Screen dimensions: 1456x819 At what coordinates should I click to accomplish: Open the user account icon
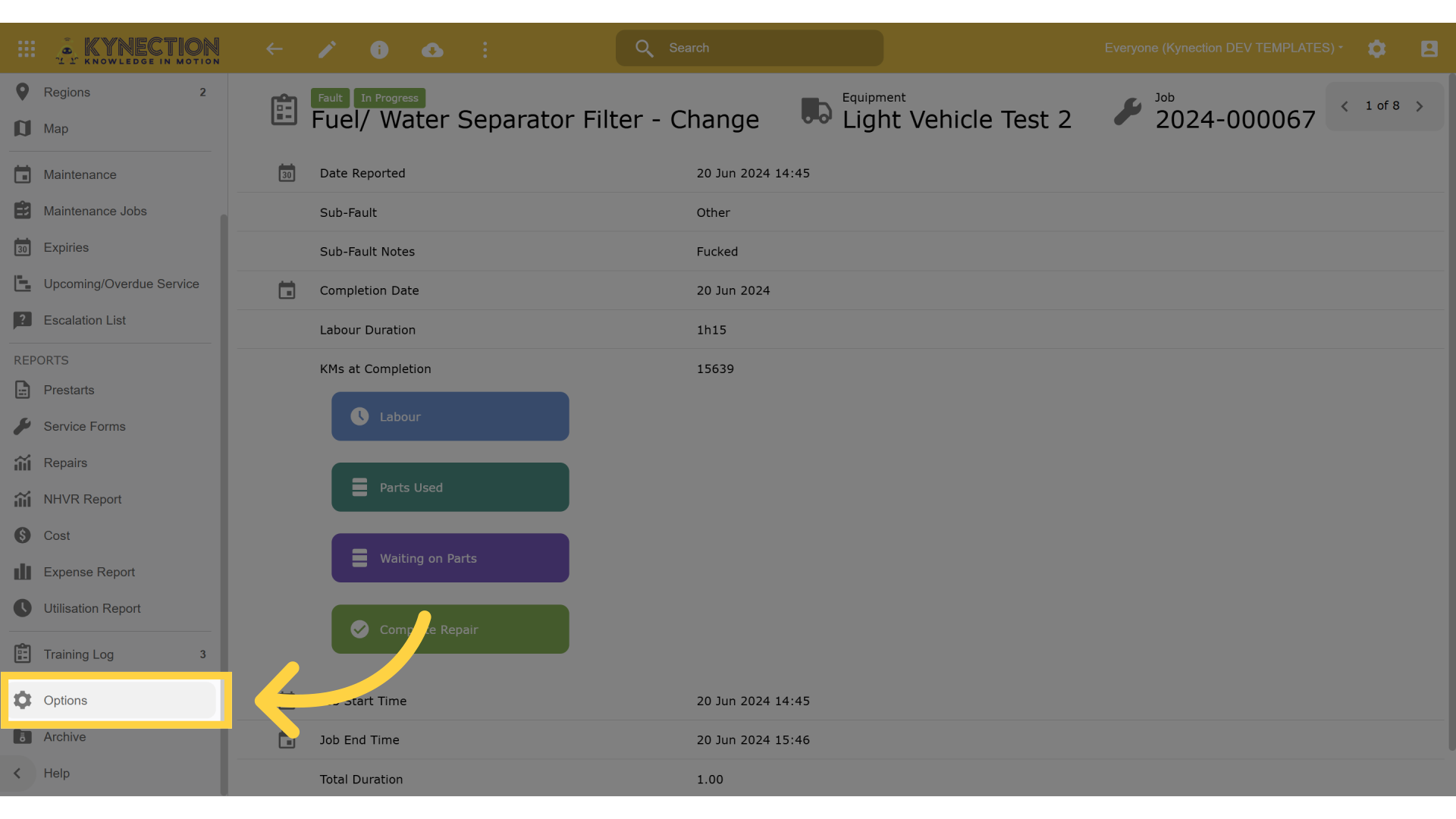[1429, 49]
